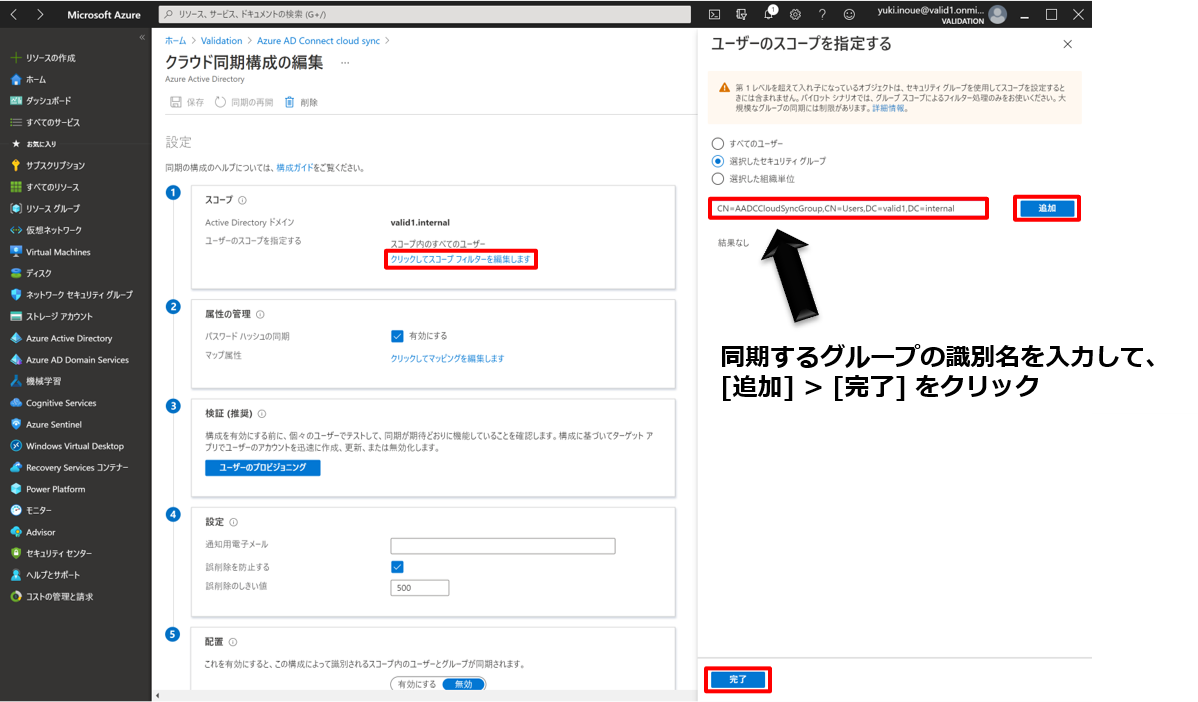Toggle 誤削除を防止する checkbox
Viewport: 1198px width, 702px height.
pyautogui.click(x=397, y=567)
